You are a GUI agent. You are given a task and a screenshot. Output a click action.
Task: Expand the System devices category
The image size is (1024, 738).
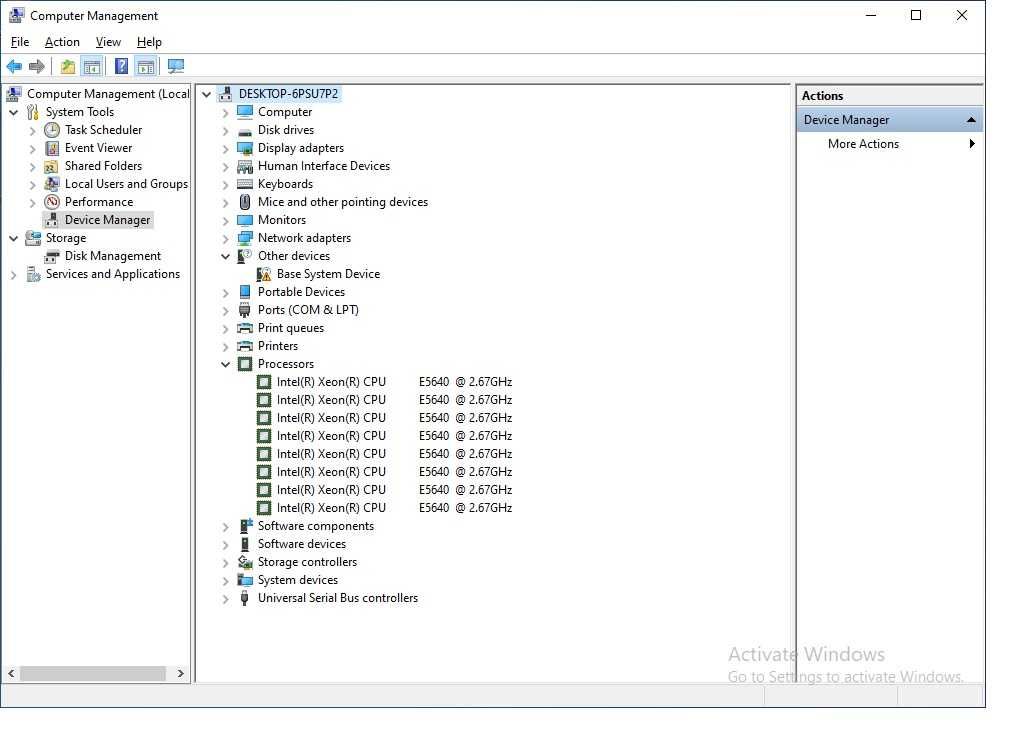[225, 581]
